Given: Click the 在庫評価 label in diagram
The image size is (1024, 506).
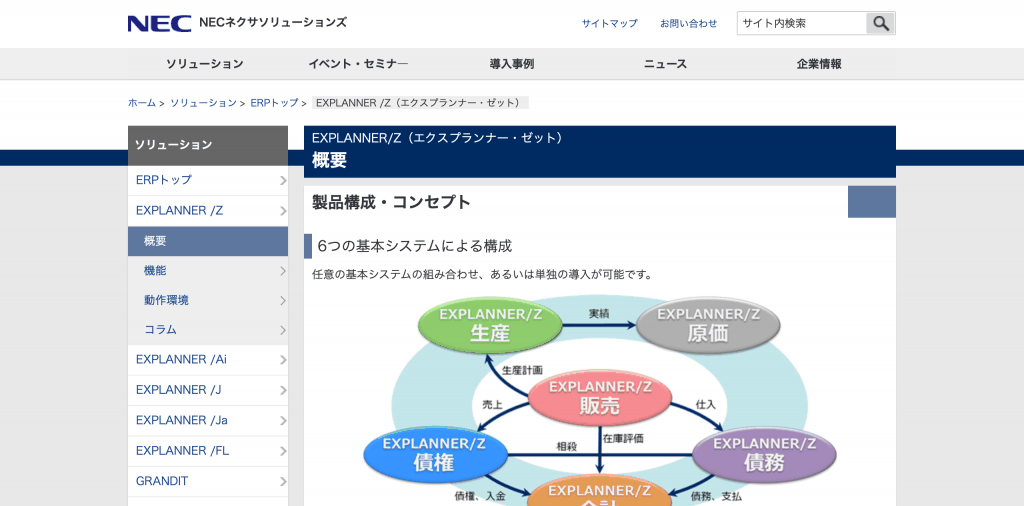Looking at the screenshot, I should point(624,438).
